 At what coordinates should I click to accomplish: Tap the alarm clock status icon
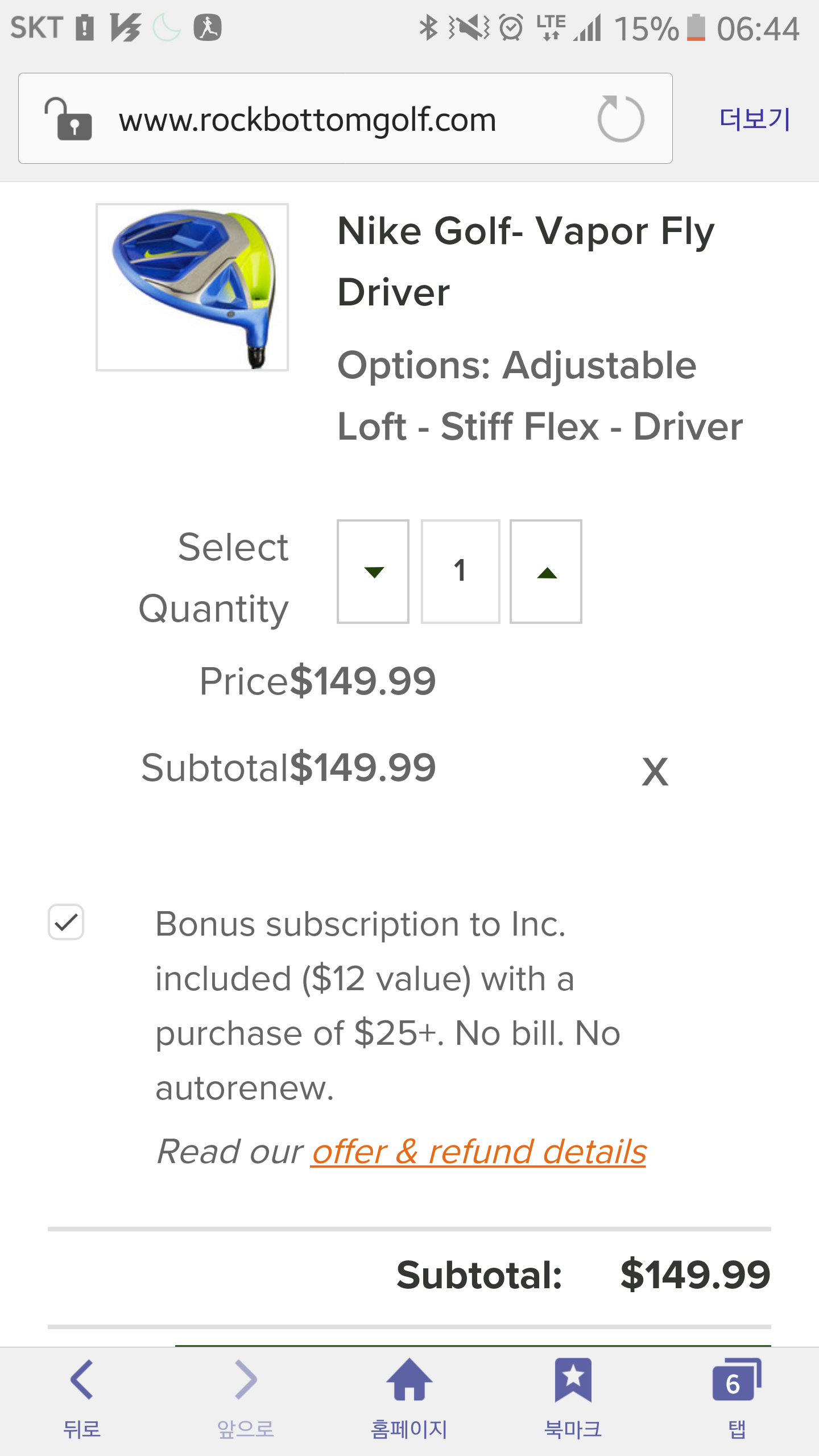coord(511,28)
